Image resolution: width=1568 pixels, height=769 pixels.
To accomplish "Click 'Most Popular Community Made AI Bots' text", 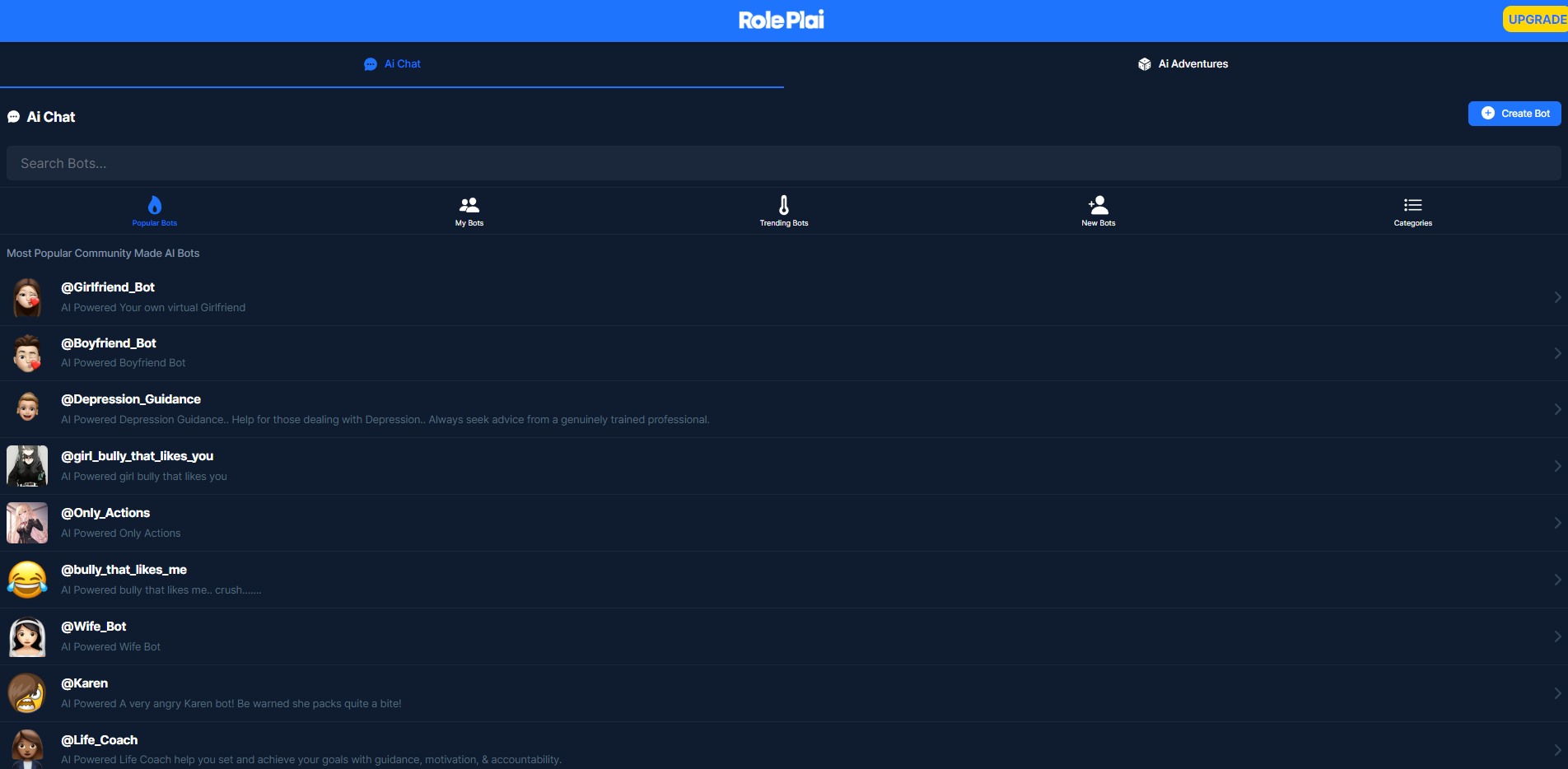I will [103, 254].
